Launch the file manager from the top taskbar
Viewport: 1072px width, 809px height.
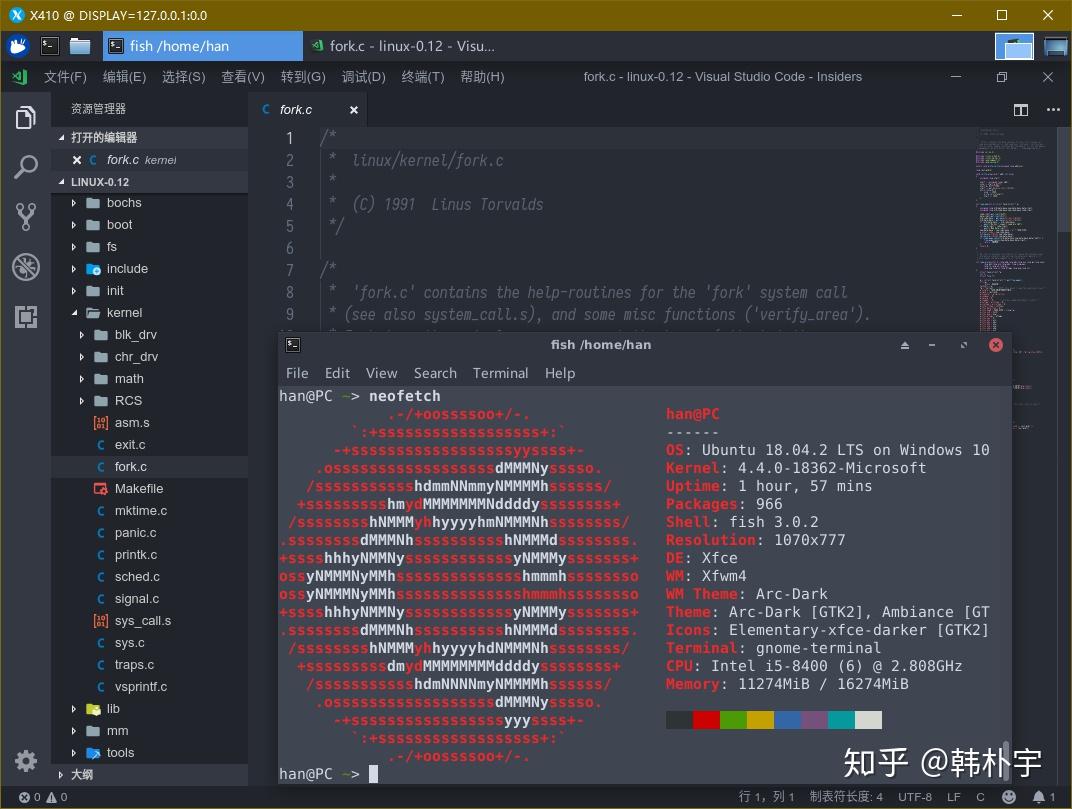pos(82,45)
